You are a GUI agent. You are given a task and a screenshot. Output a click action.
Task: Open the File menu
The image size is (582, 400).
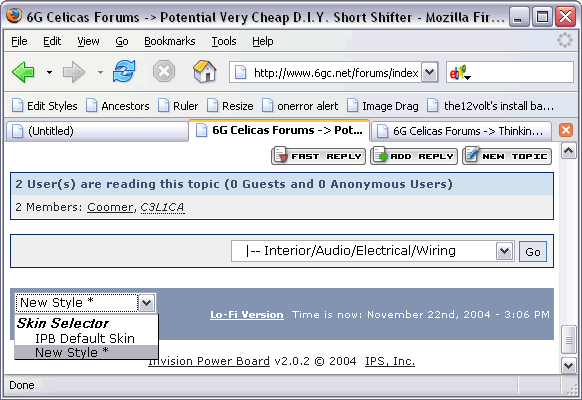[x=19, y=41]
